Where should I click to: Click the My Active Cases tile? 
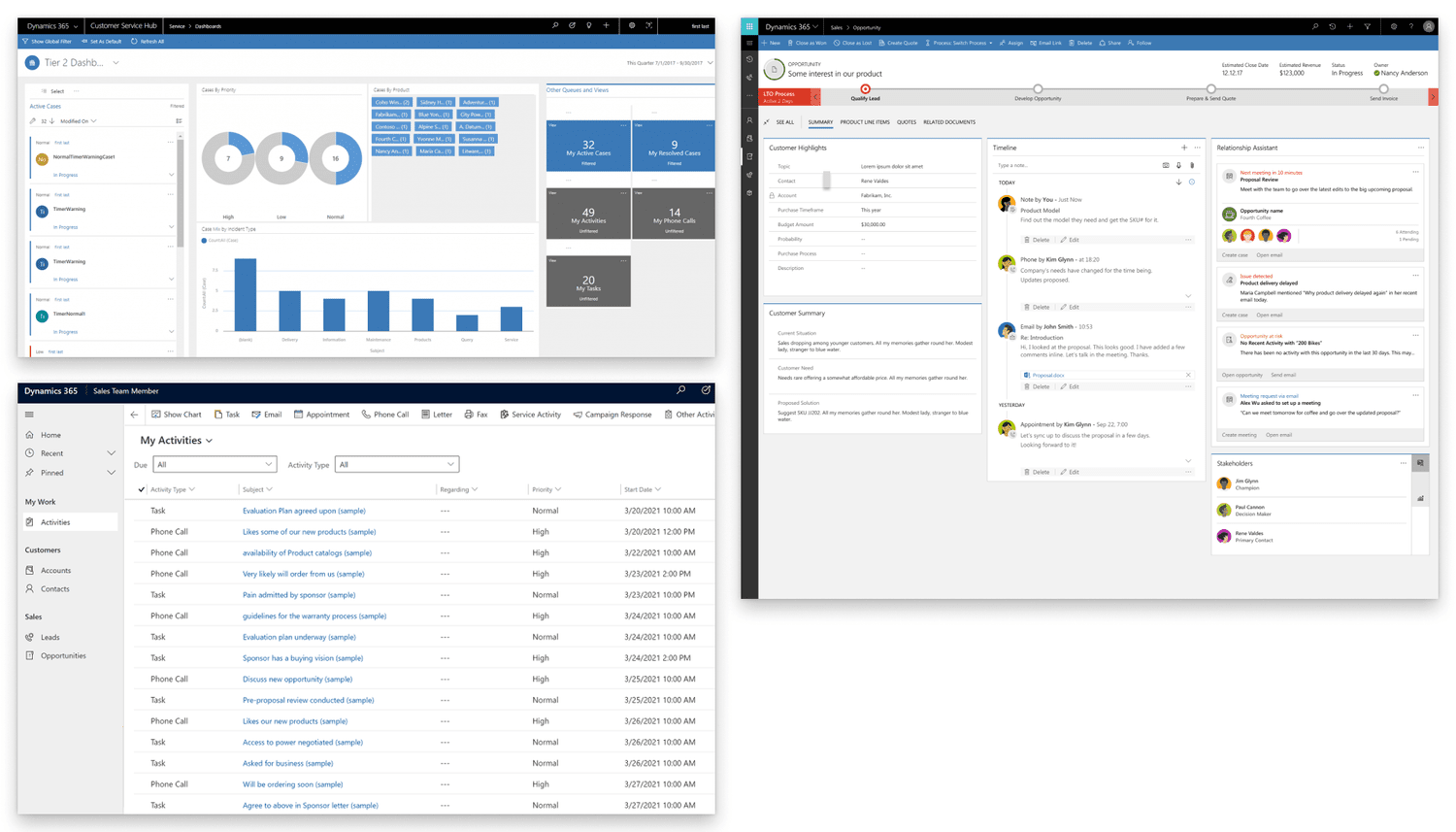coord(588,146)
